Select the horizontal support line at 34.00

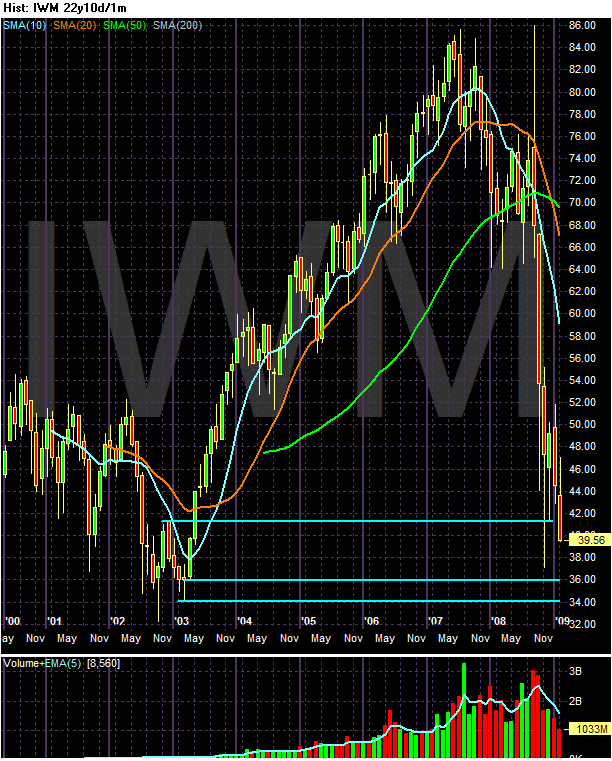(369, 601)
